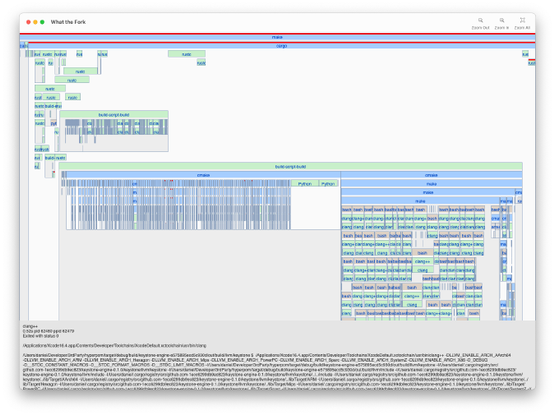
Task: Click the yellow minimize window button
Action: click(35, 22)
